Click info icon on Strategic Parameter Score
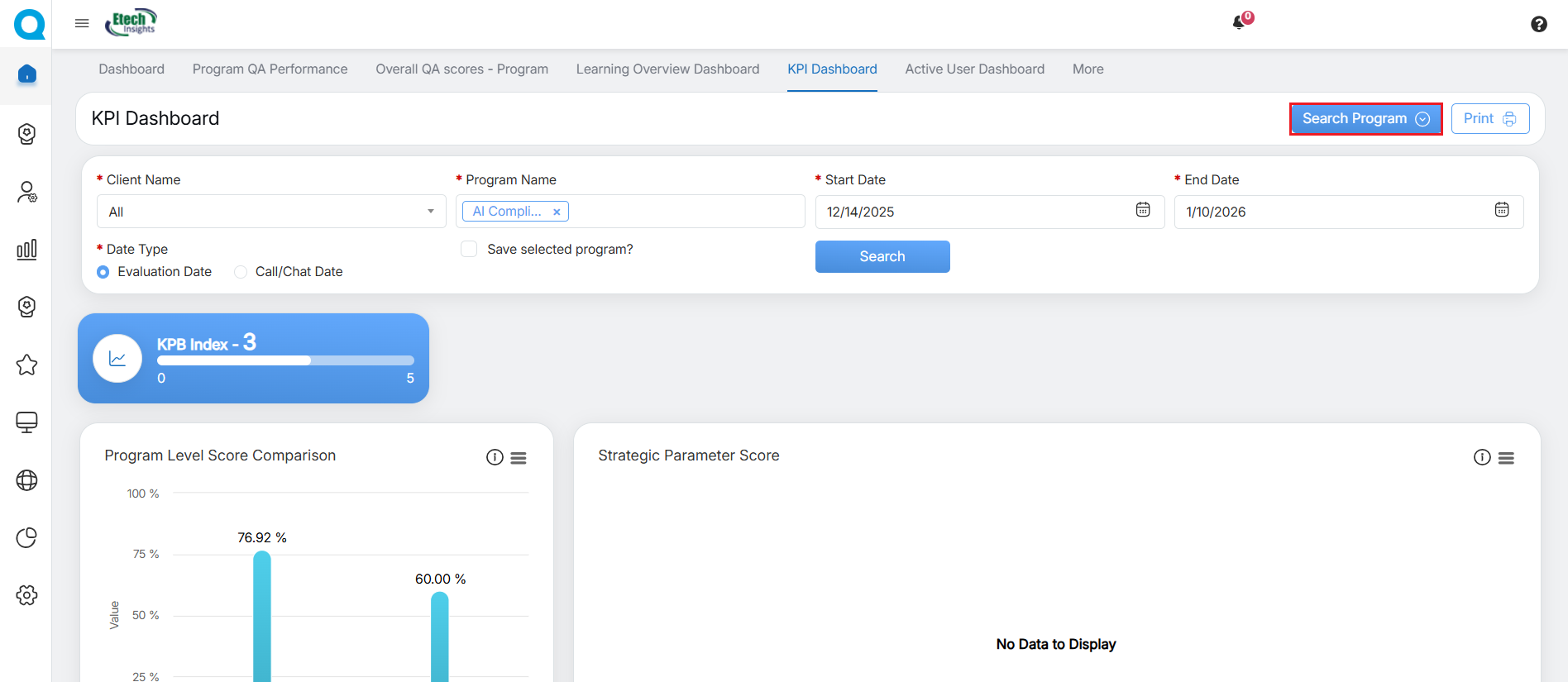This screenshot has width=1568, height=682. 1481,457
